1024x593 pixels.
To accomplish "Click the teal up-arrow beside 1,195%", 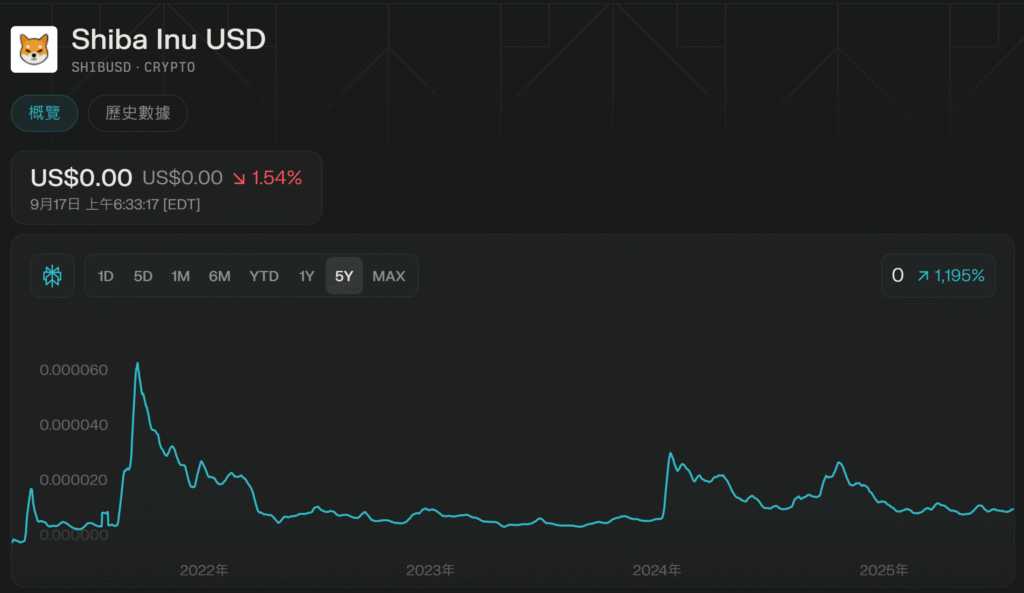I will [923, 276].
